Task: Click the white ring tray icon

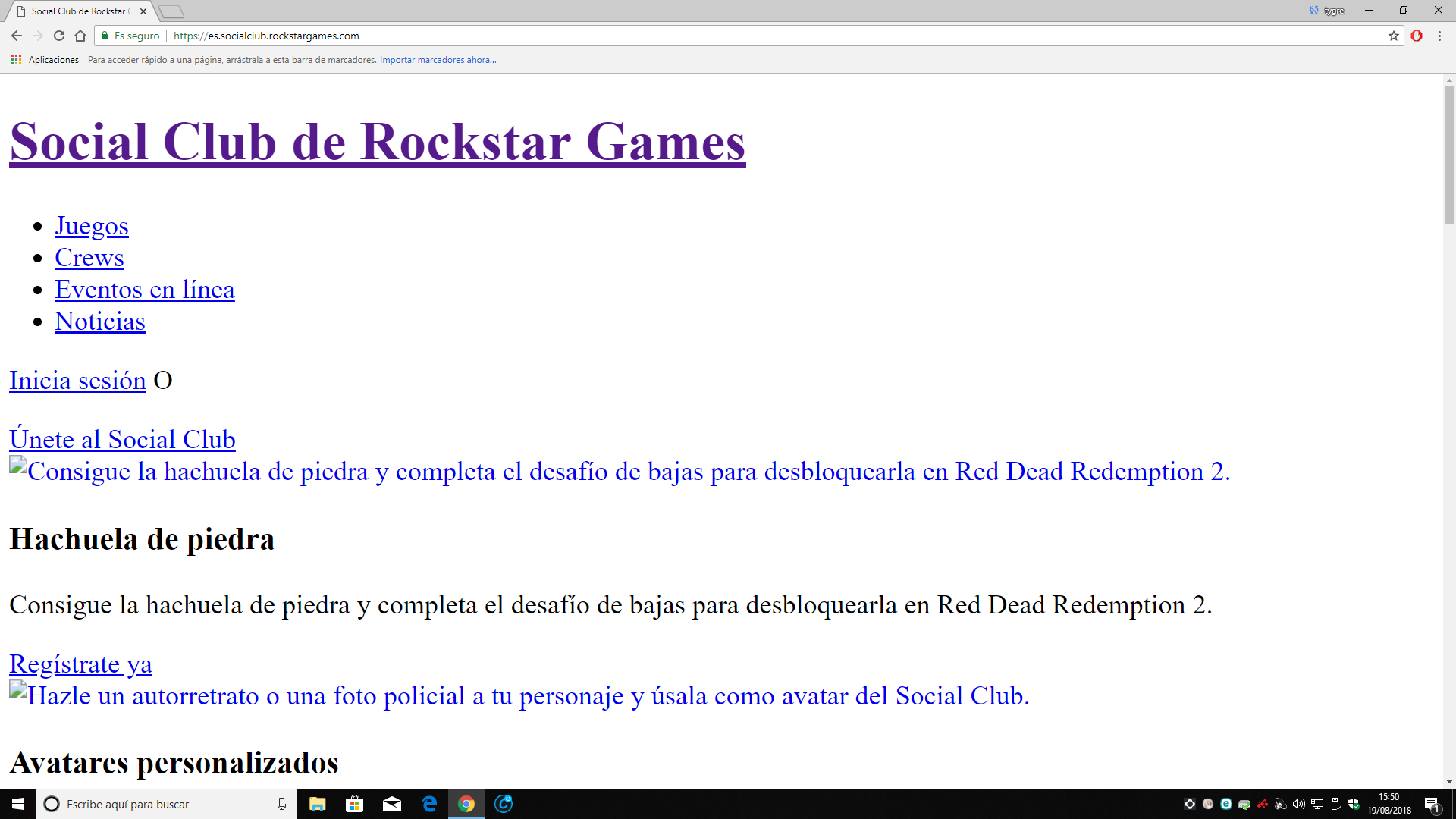Action: pos(1190,804)
